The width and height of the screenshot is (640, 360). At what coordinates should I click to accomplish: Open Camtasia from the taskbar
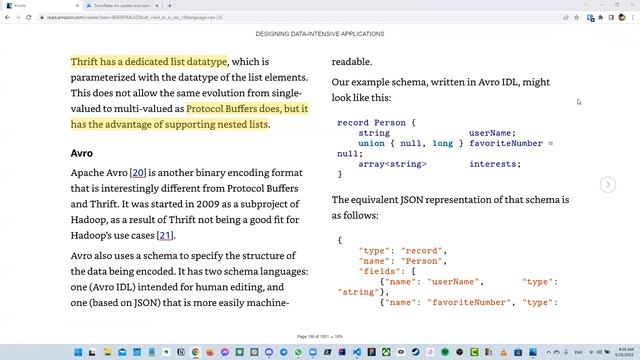pyautogui.click(x=474, y=352)
